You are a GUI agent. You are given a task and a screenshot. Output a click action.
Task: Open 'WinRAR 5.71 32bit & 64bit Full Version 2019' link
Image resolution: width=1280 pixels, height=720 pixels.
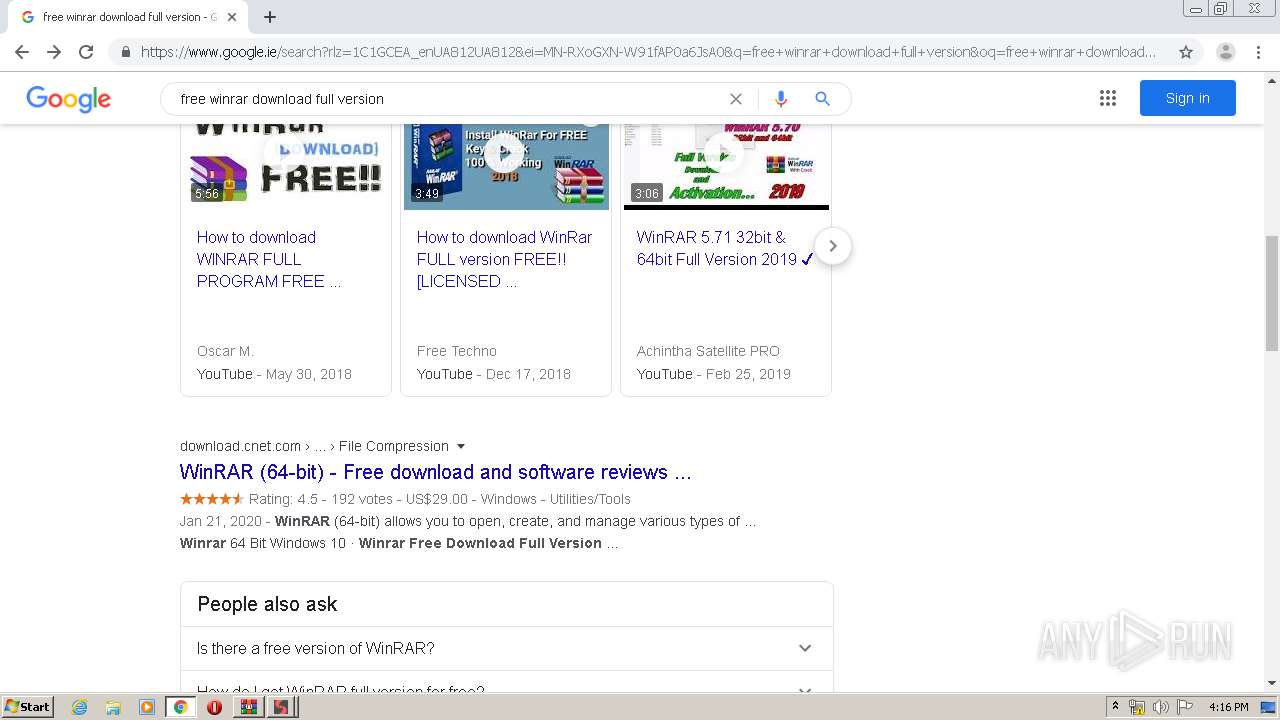(725, 248)
